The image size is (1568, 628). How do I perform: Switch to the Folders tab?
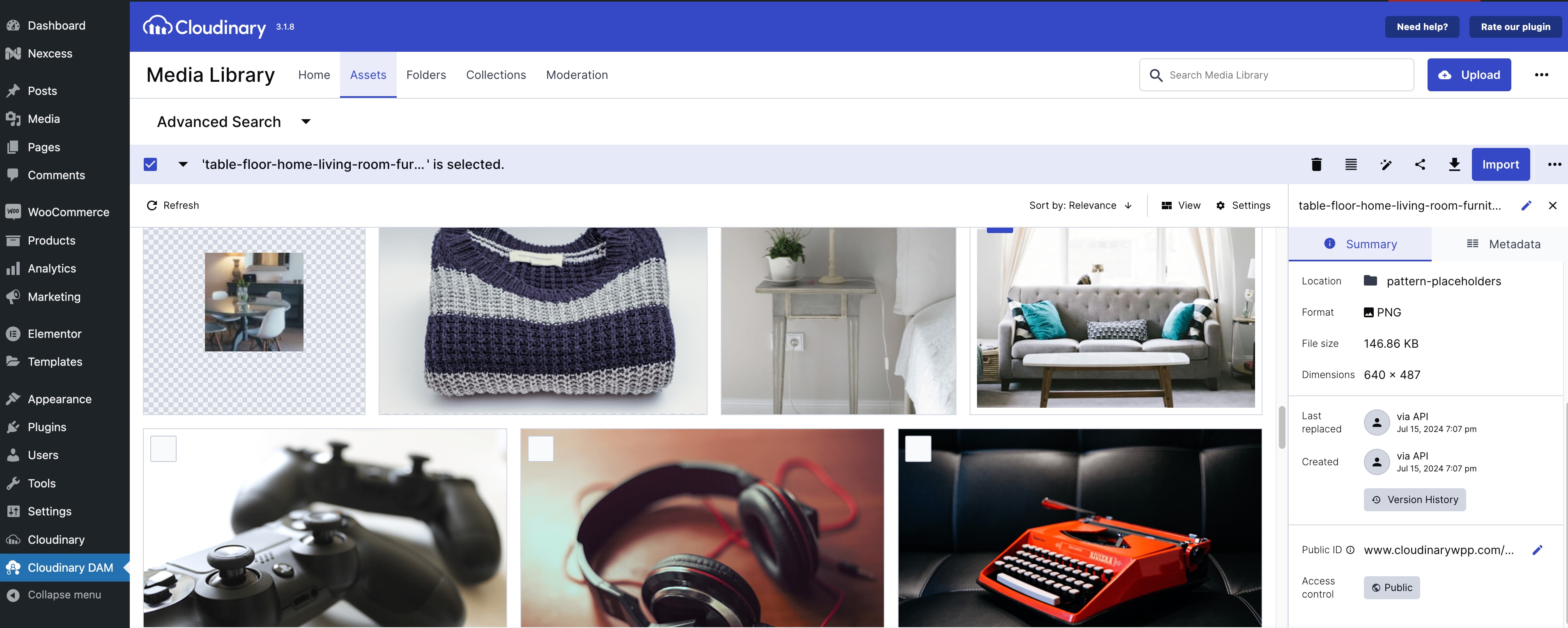[426, 75]
